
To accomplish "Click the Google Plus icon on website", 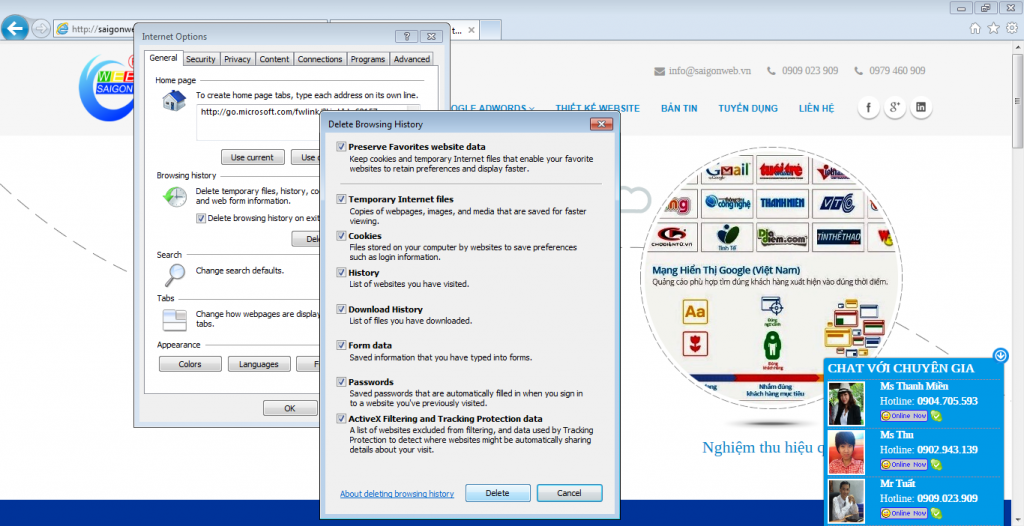I will [x=895, y=108].
